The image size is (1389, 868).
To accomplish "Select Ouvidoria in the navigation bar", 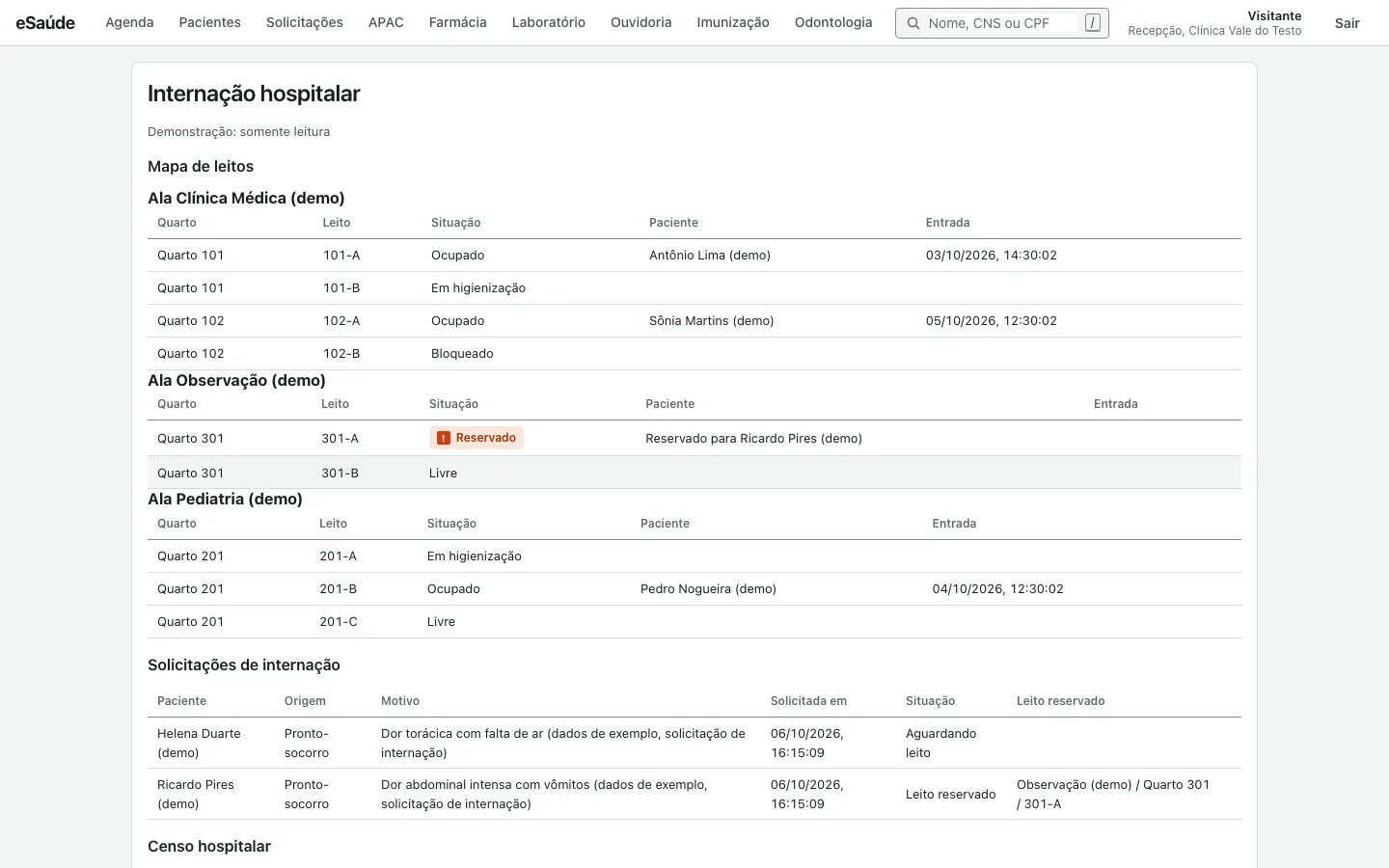I will [640, 22].
